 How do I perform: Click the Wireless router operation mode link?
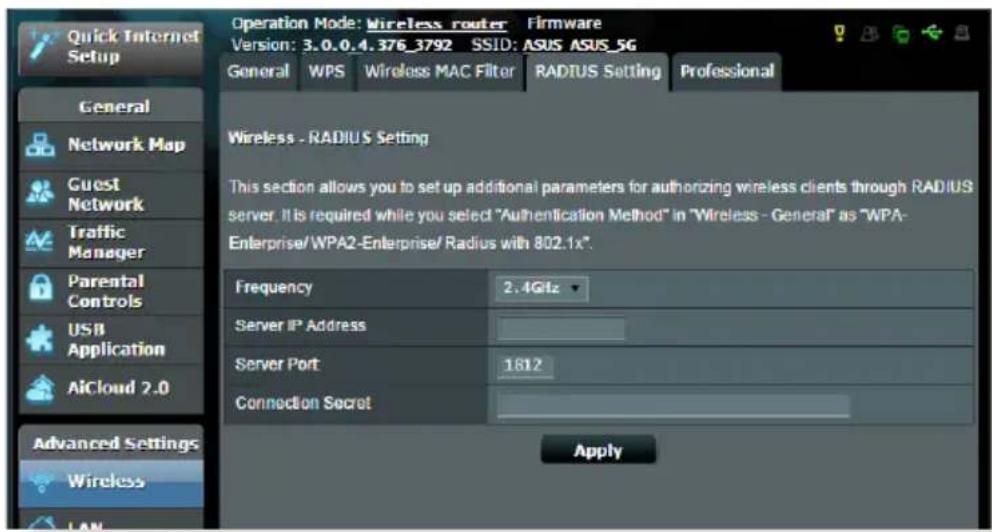coord(437,24)
